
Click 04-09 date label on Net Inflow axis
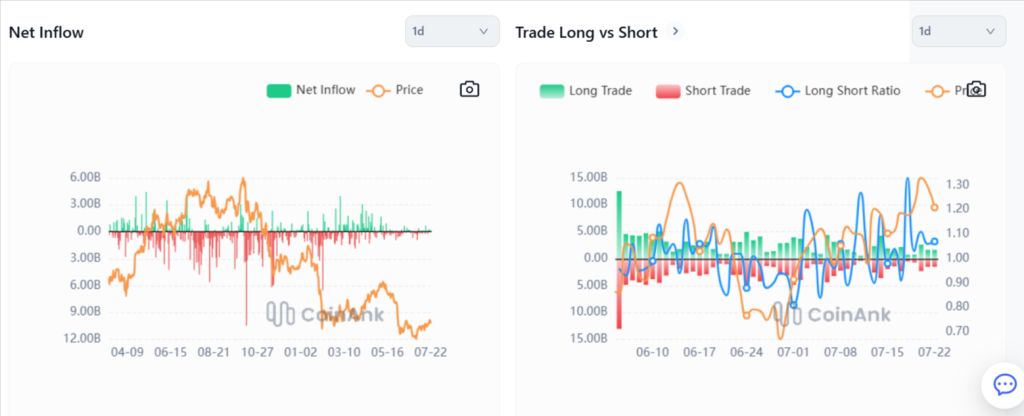coord(127,352)
